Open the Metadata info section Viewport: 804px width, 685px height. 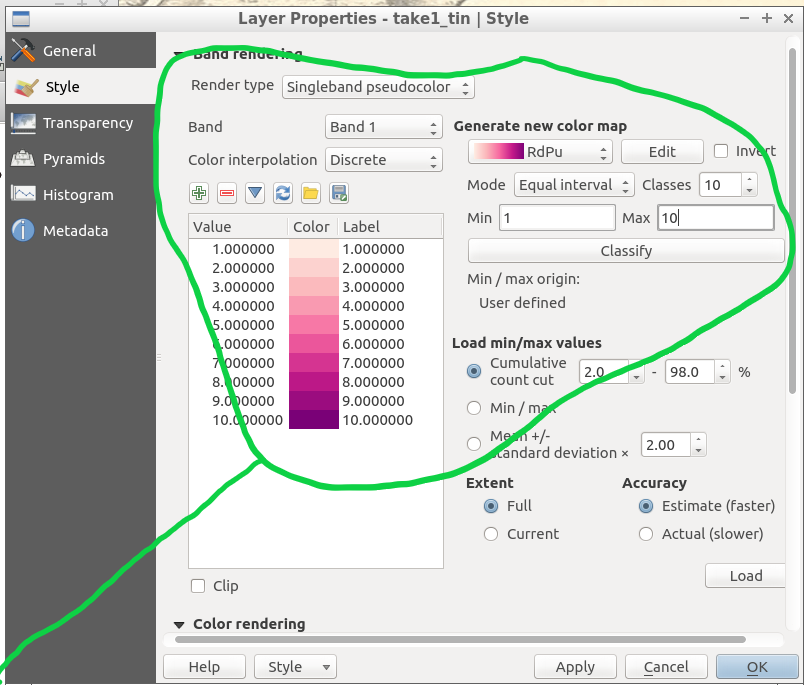point(75,231)
